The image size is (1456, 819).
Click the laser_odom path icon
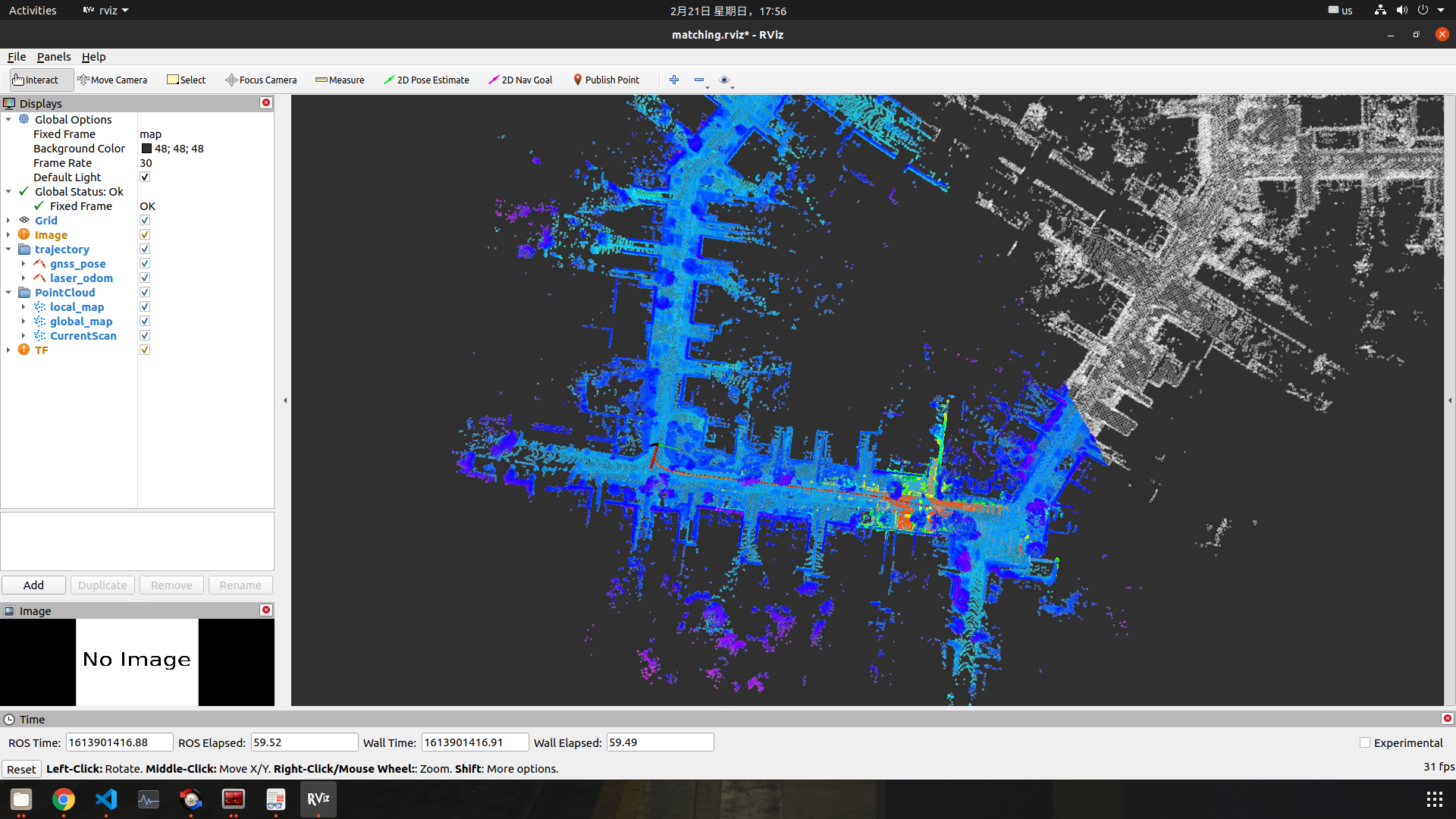[x=39, y=278]
